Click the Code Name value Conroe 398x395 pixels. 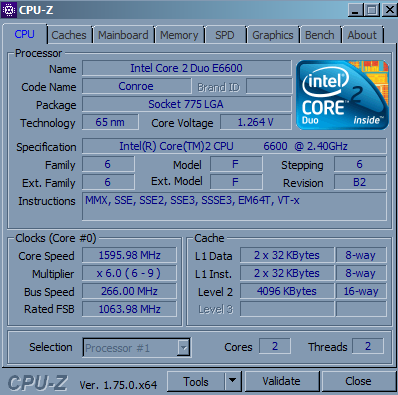(x=136, y=86)
